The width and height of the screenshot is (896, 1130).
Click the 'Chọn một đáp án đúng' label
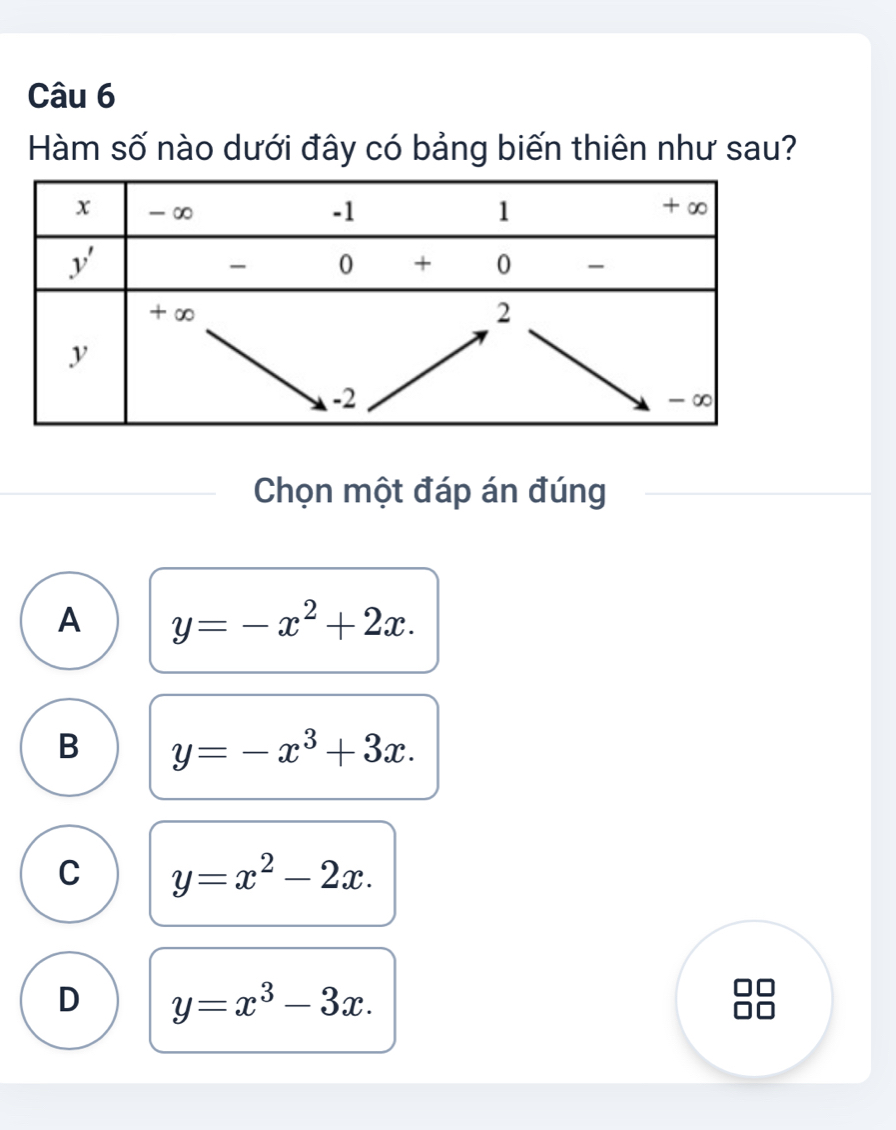[430, 492]
